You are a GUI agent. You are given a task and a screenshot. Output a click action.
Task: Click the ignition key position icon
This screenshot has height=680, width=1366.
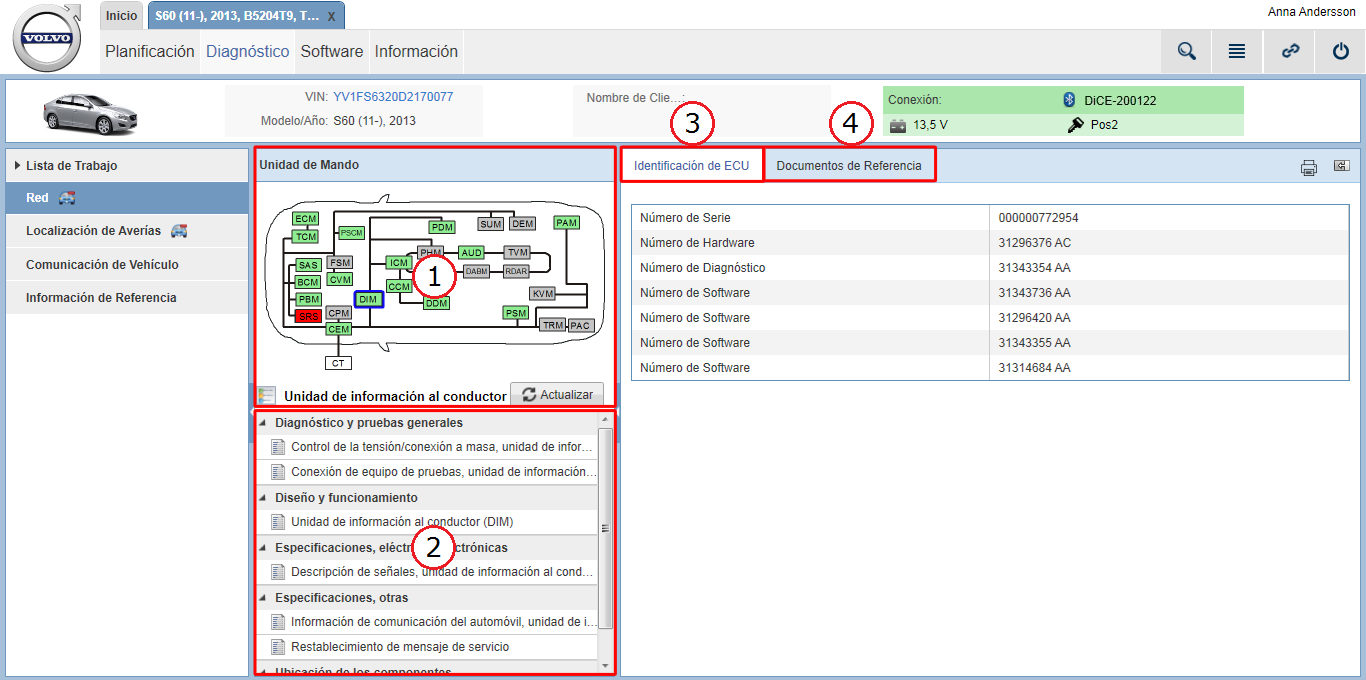pyautogui.click(x=1076, y=125)
